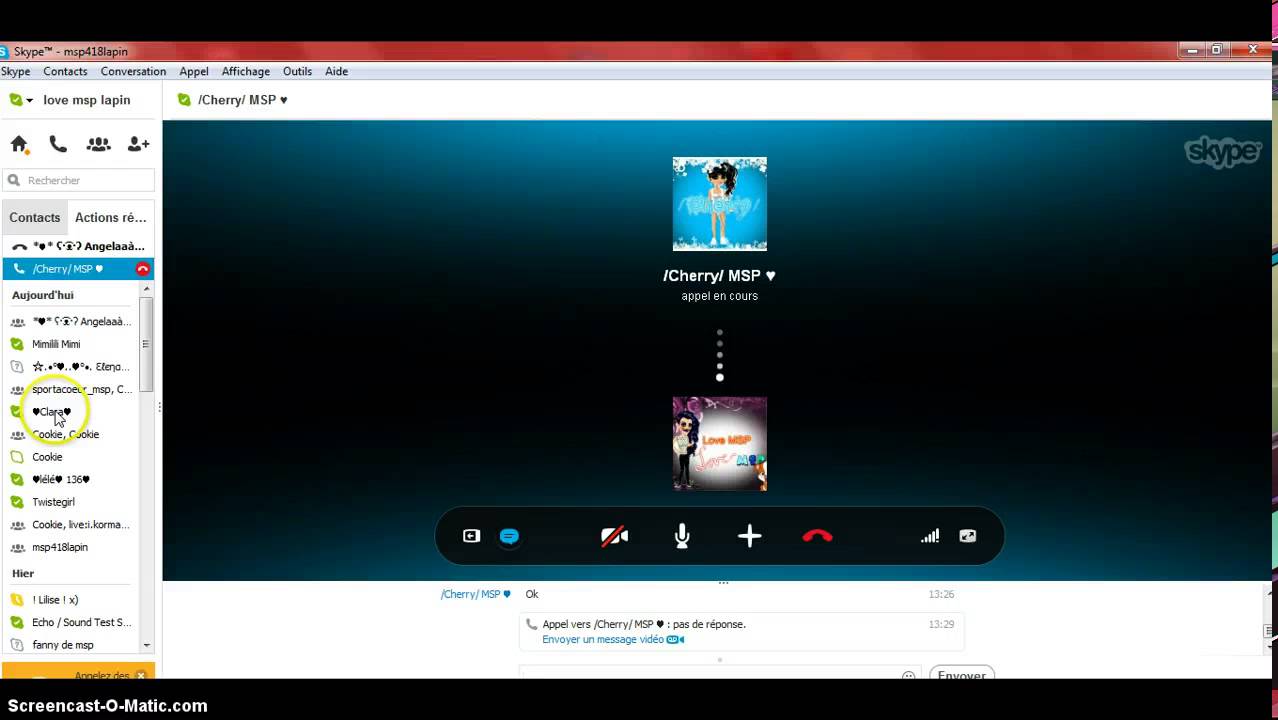This screenshot has height=720, width=1278.
Task: Click the love msp lapin profile name
Action: point(87,100)
